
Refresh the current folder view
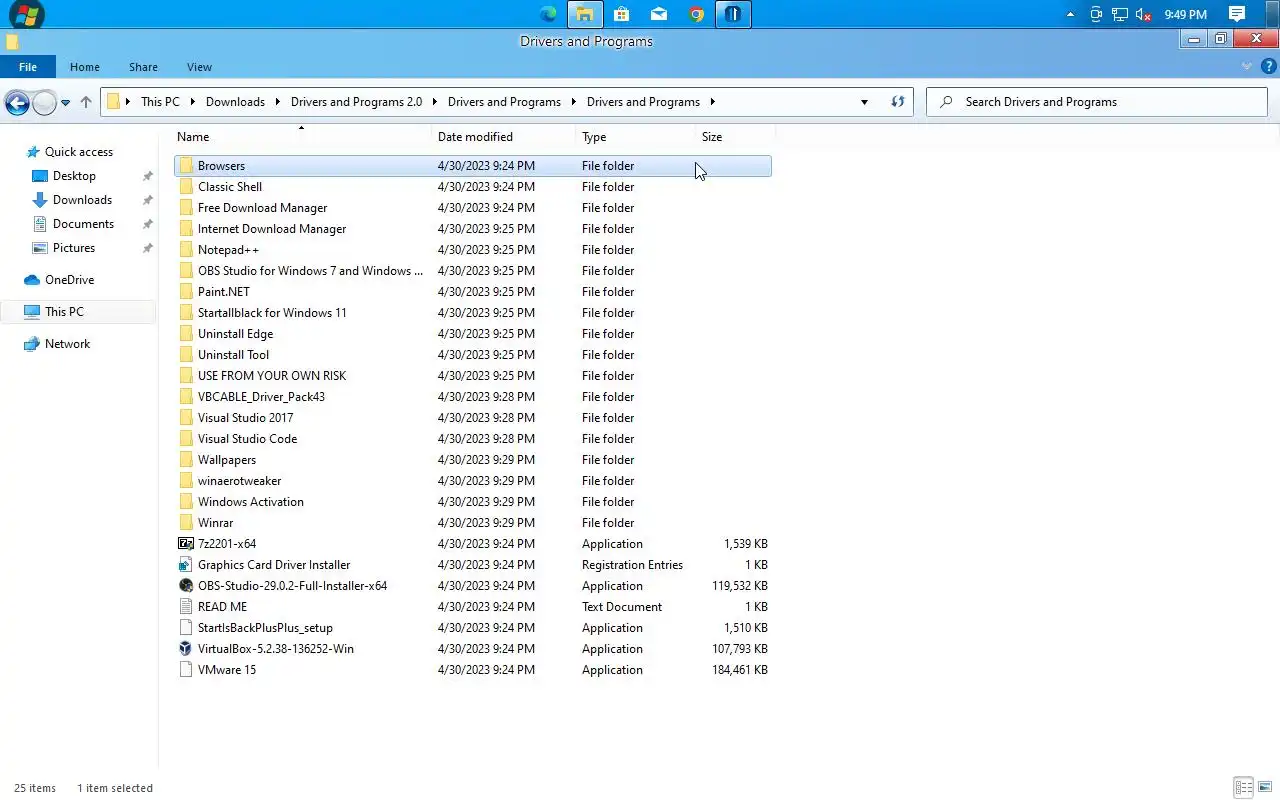click(898, 102)
